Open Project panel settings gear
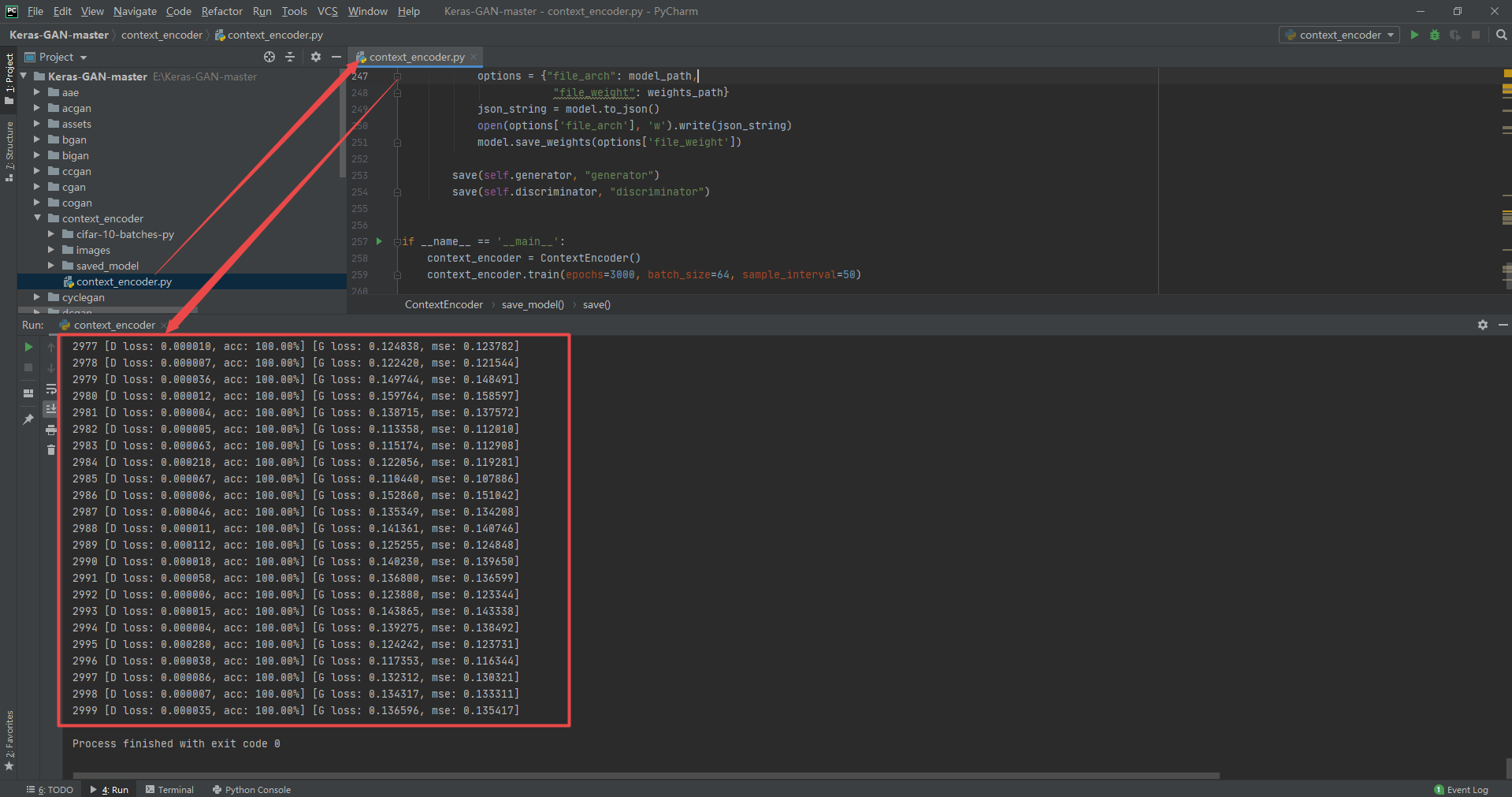The image size is (1512, 797). pos(316,57)
